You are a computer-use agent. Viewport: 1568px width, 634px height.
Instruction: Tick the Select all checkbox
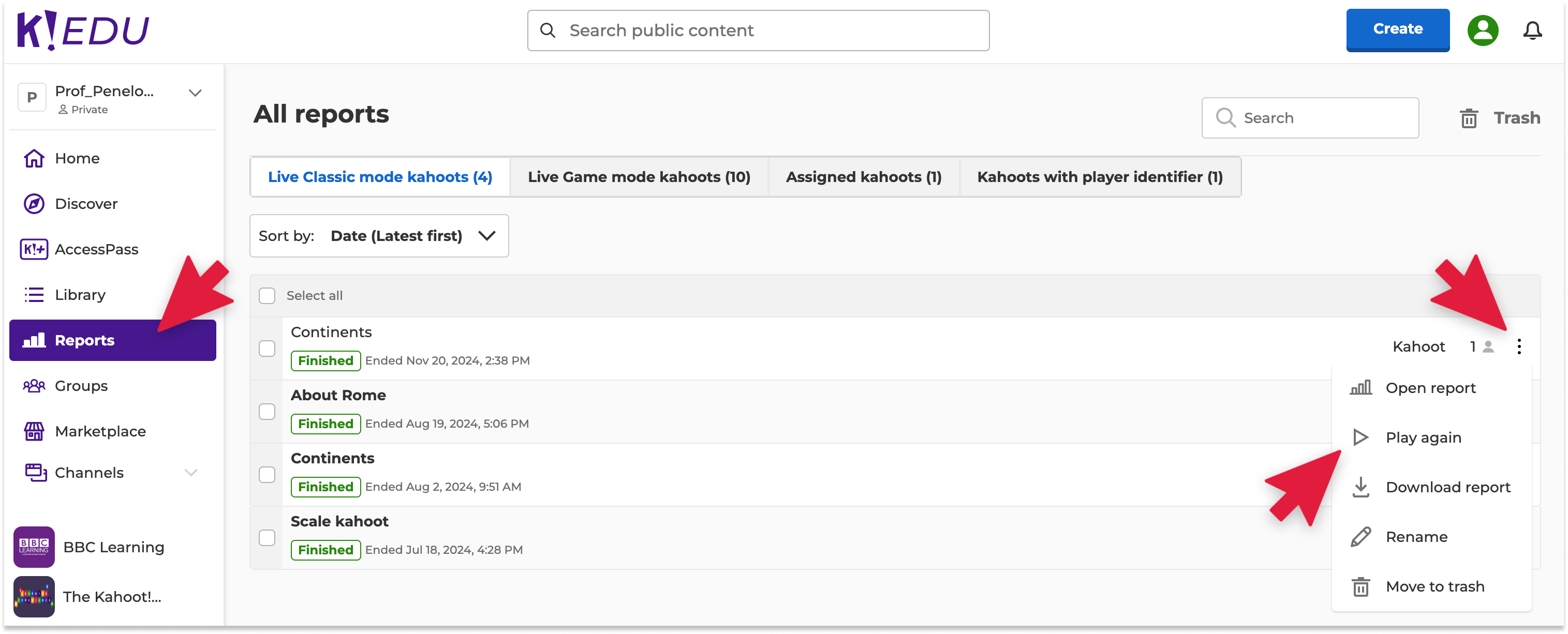(x=267, y=296)
